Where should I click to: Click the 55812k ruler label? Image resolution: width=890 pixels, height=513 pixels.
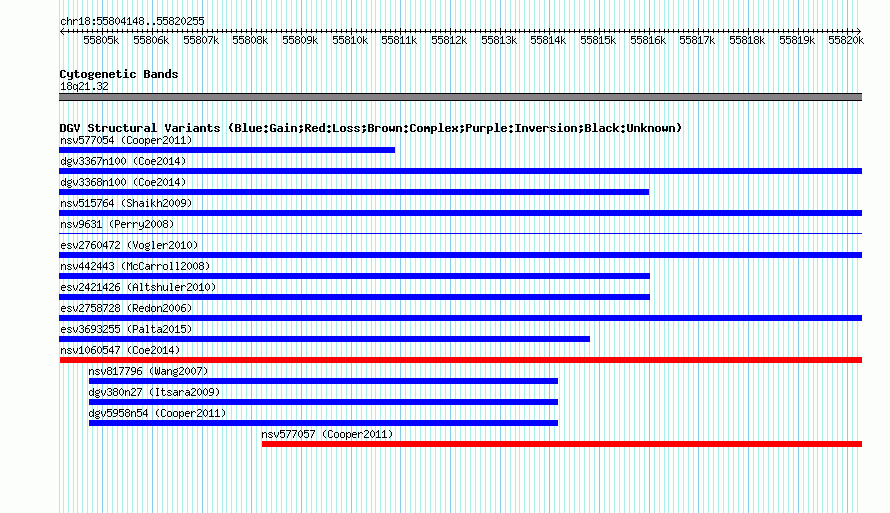(449, 40)
